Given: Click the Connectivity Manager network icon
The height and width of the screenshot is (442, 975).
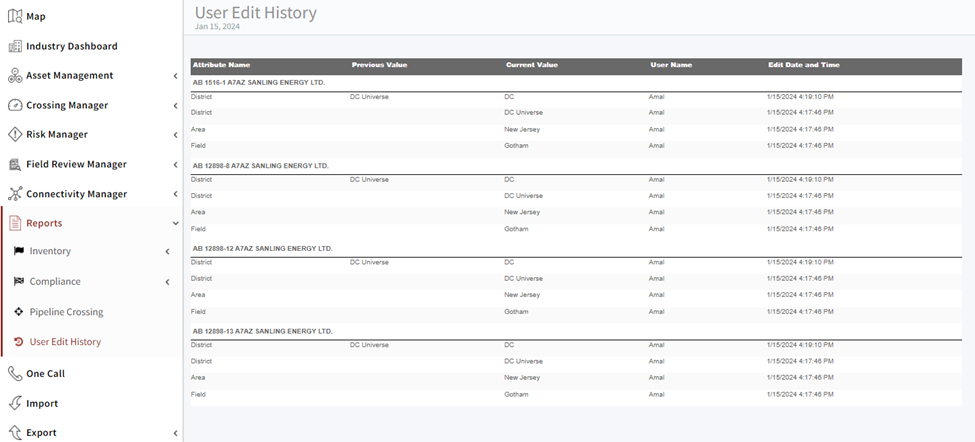Looking at the screenshot, I should [x=15, y=194].
